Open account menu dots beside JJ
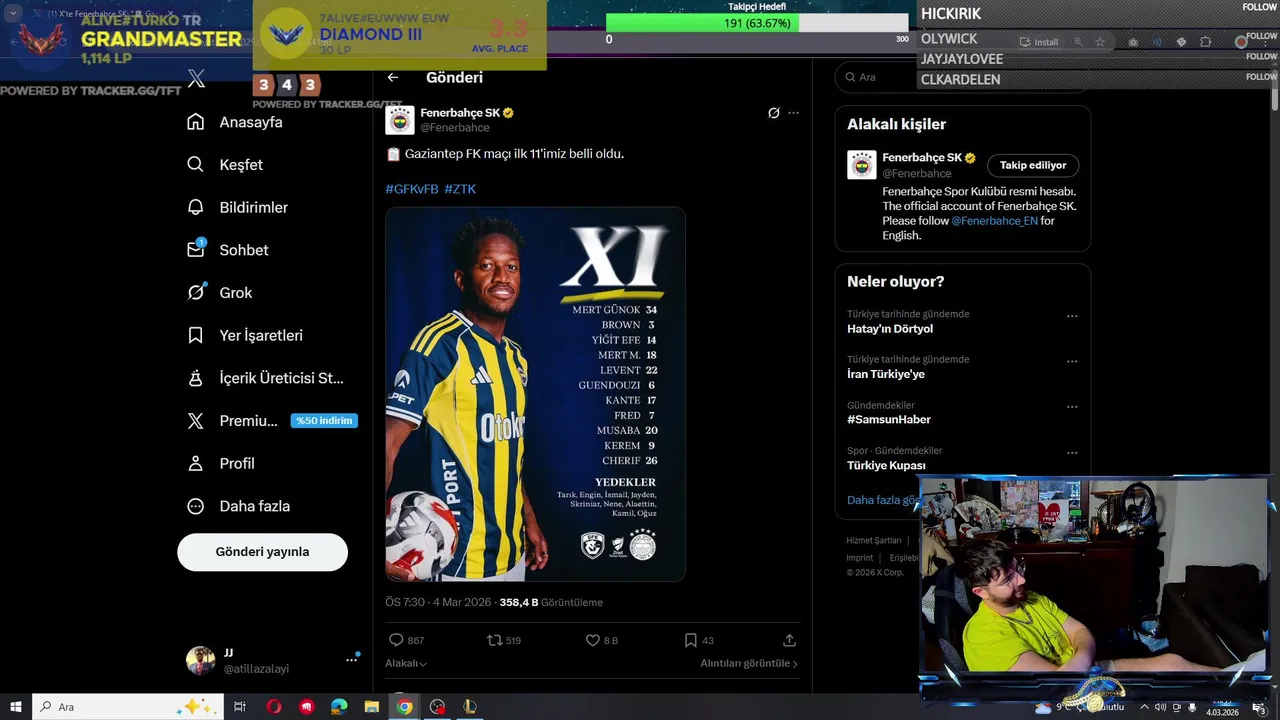The height and width of the screenshot is (720, 1280). [352, 660]
